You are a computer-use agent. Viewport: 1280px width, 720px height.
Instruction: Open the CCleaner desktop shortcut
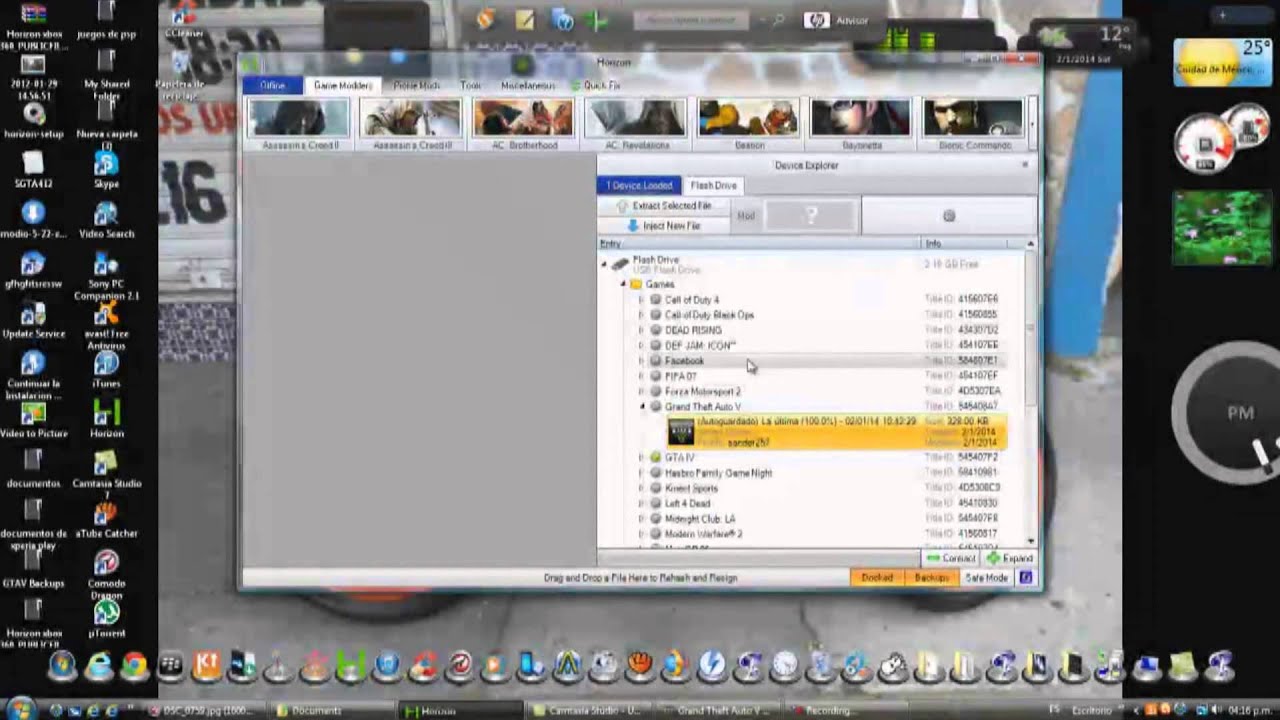tap(184, 20)
